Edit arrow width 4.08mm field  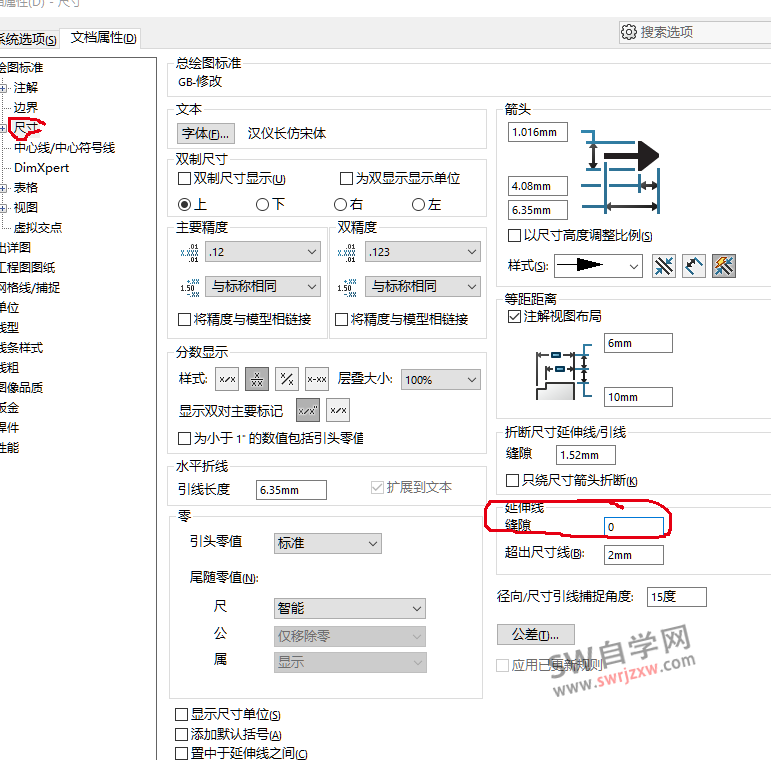tap(537, 186)
